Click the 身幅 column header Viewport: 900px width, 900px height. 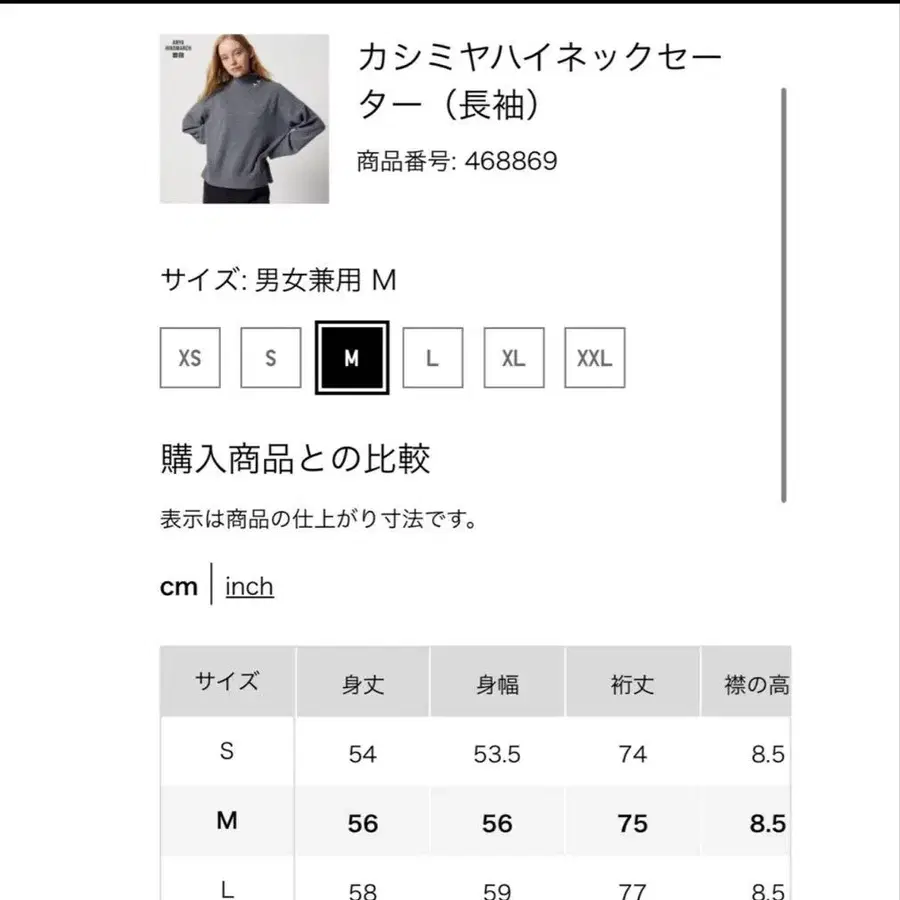coord(497,682)
